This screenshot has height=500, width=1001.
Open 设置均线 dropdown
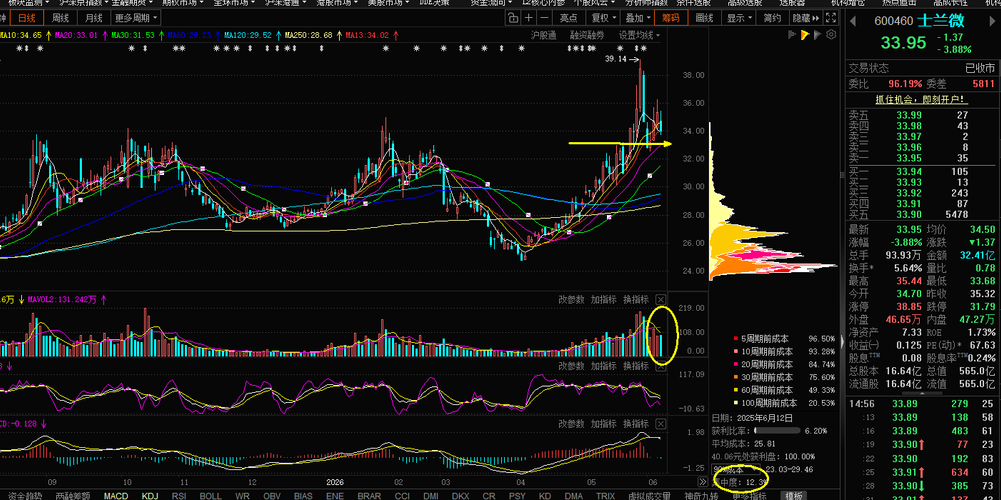tap(639, 34)
